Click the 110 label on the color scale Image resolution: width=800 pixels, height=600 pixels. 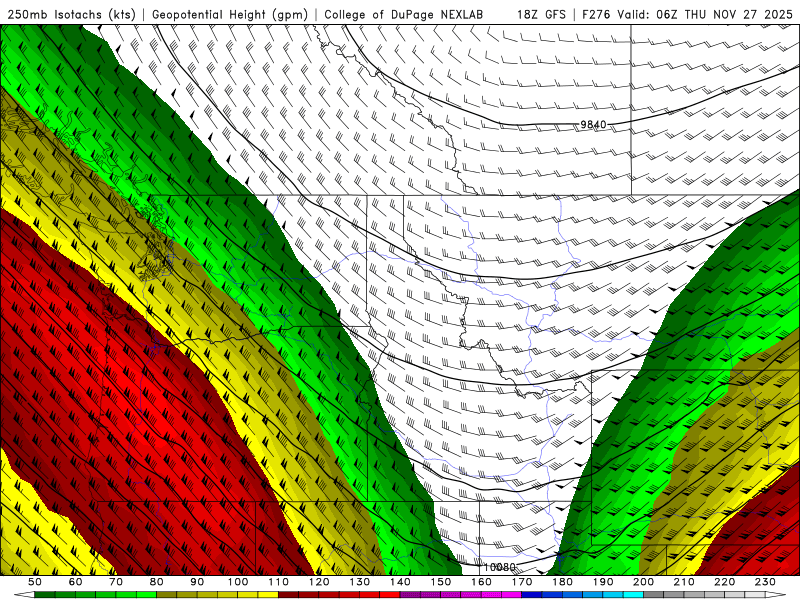point(279,582)
